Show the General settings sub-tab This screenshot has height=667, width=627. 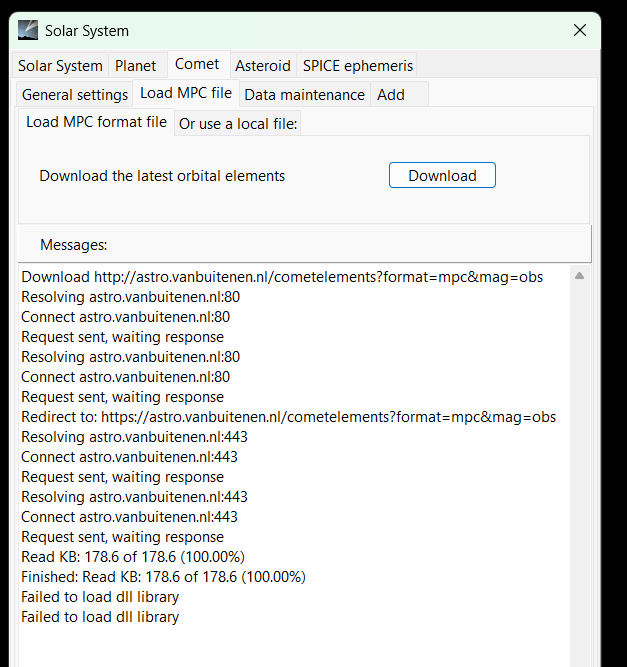(75, 94)
